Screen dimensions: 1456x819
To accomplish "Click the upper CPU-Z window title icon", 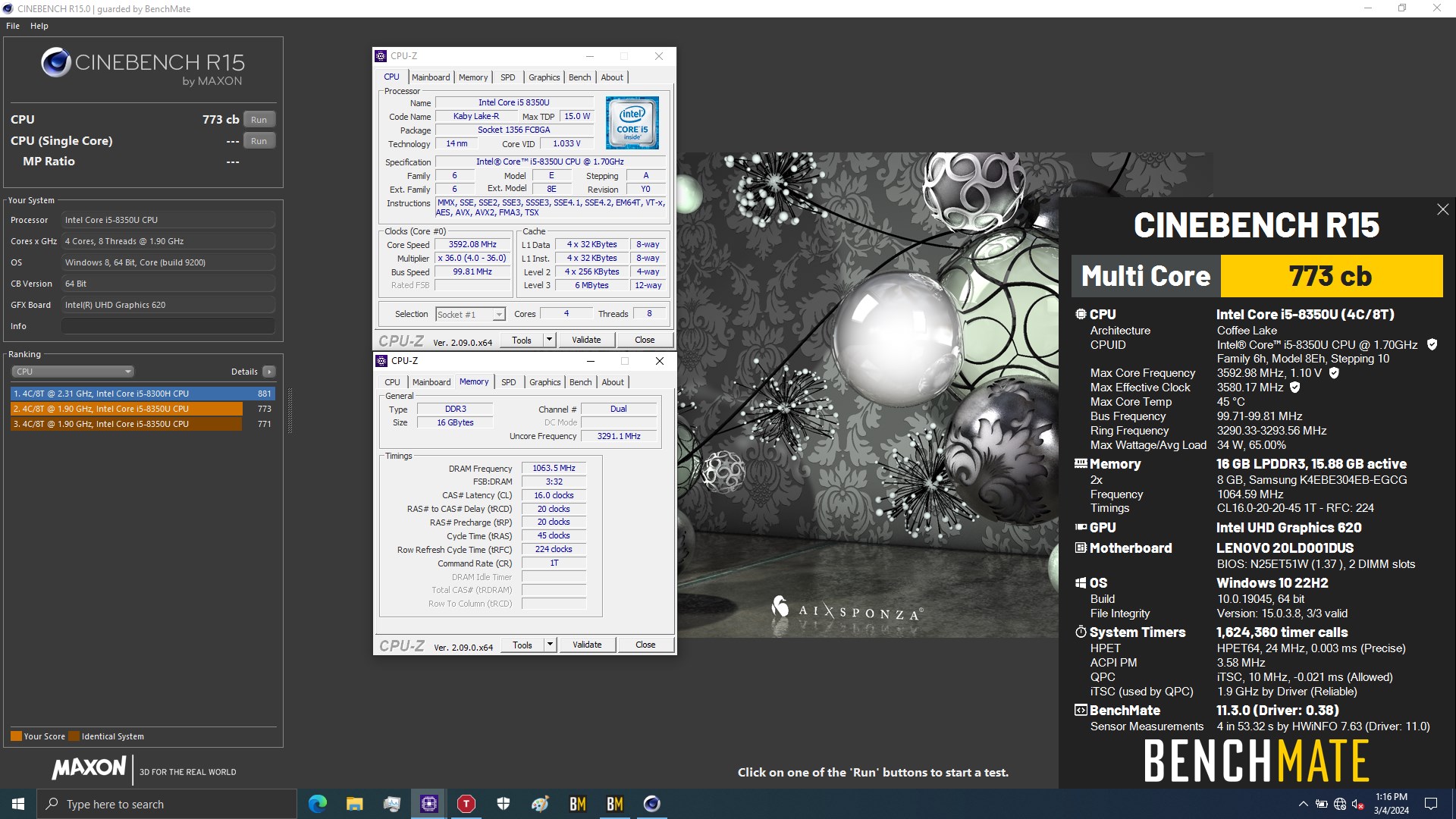I will [x=381, y=56].
